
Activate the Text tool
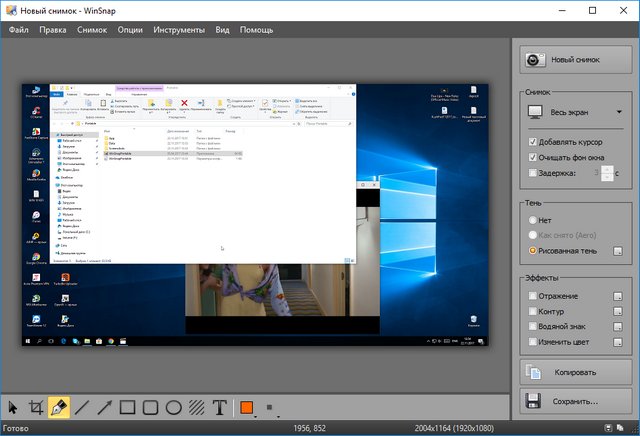tap(219, 408)
